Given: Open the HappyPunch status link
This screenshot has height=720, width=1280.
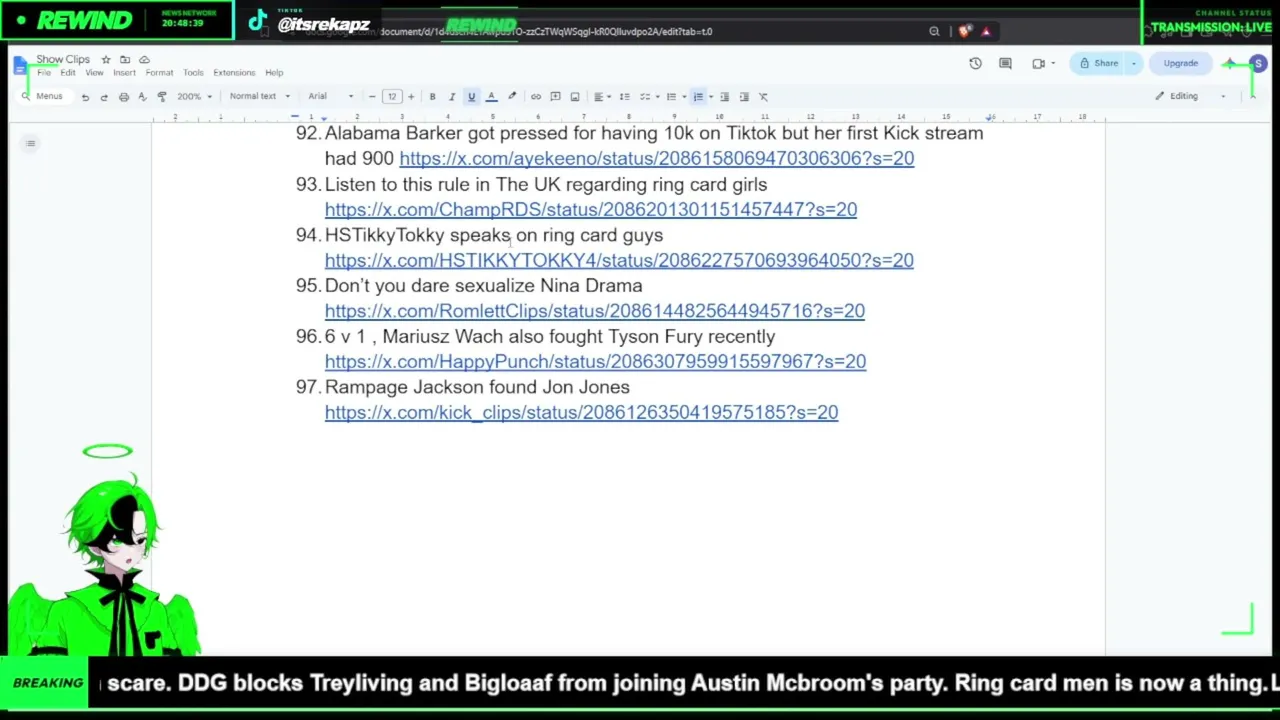Looking at the screenshot, I should (595, 362).
